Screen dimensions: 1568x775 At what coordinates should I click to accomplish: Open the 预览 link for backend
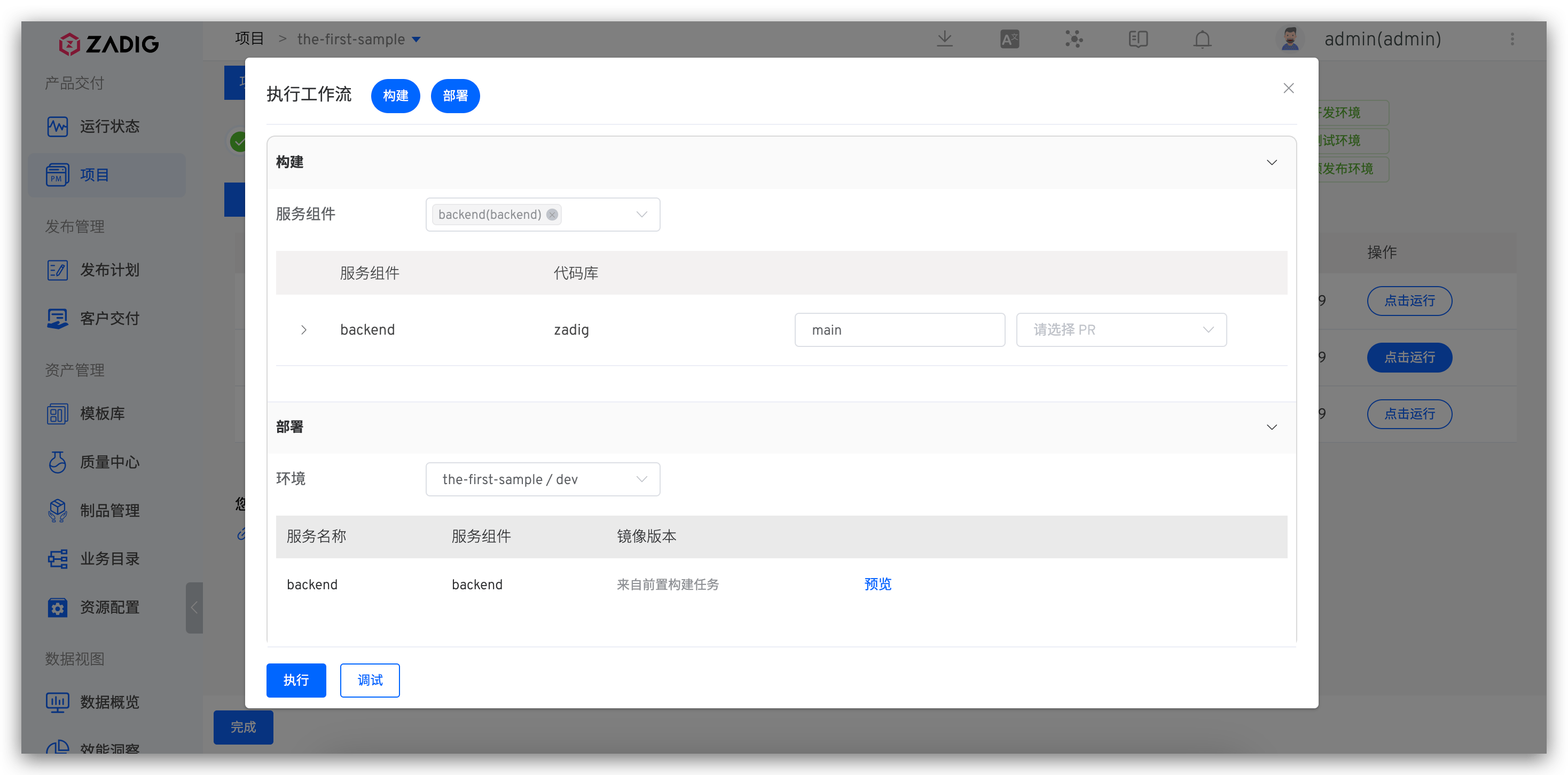pos(877,584)
